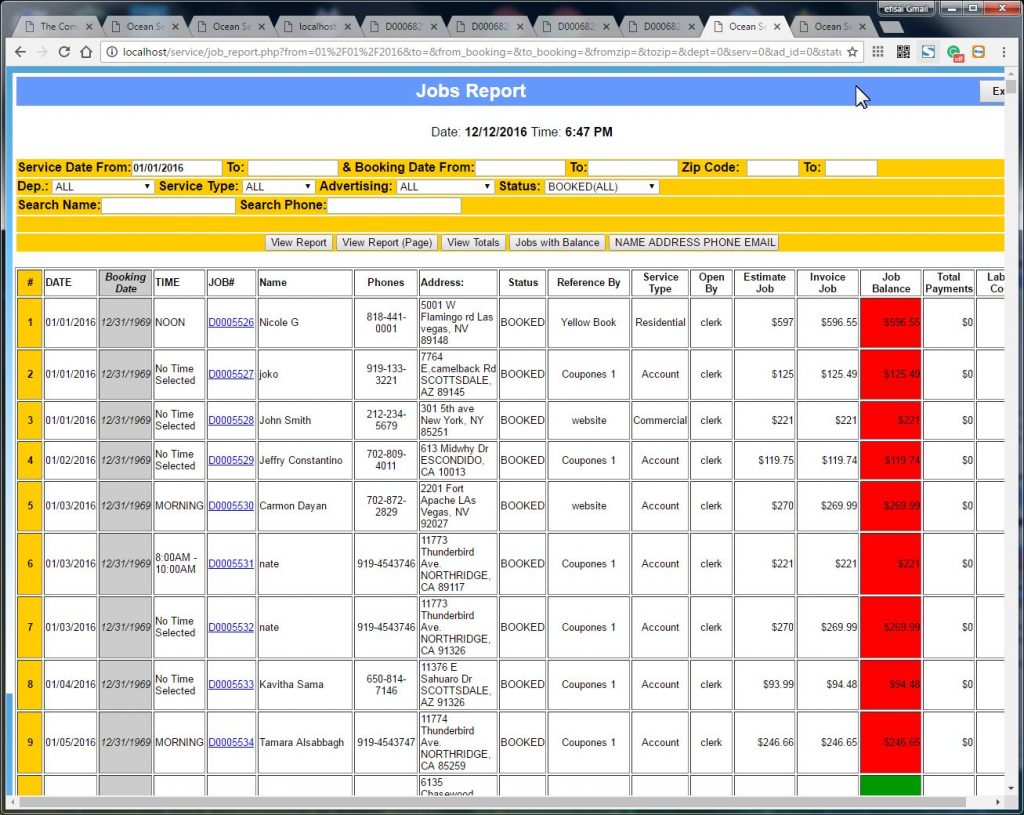Open the apps grid extension icon
The width and height of the screenshot is (1024, 815).
pyautogui.click(x=878, y=52)
